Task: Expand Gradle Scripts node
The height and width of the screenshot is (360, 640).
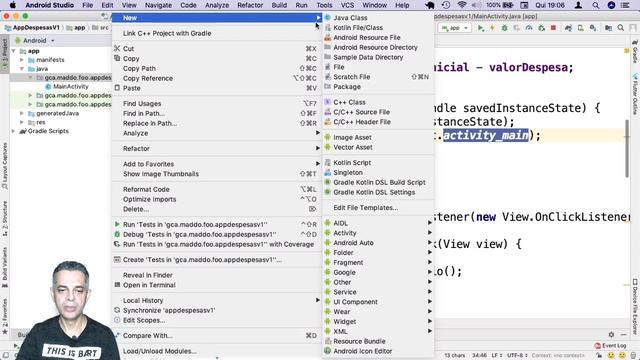Action: [x=13, y=131]
